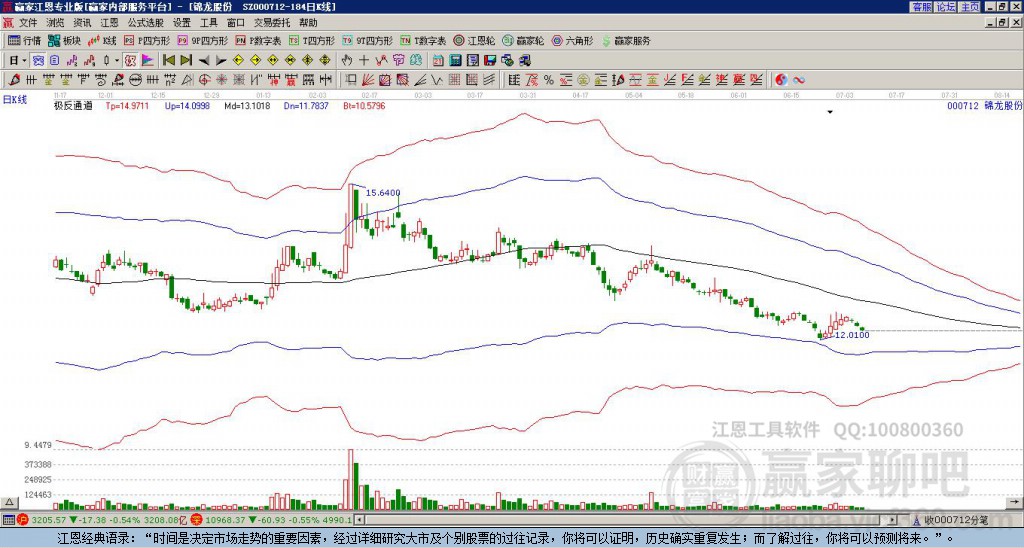Screen dimensions: 1024x548
Task: Open the 江恩轮 Gann wheel
Action: tap(475, 40)
